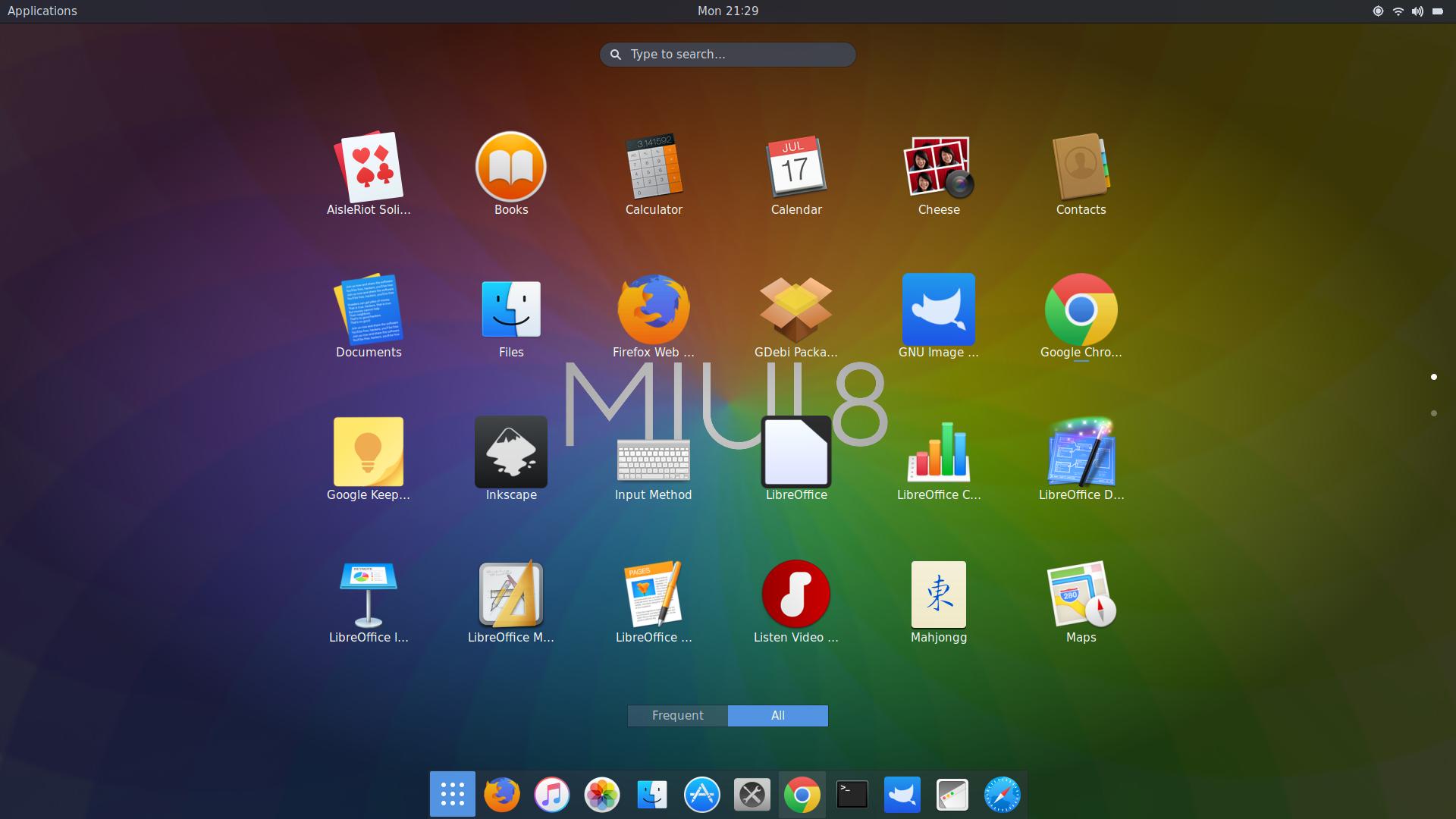
Task: Open the Finder-style Files icon in the dock
Action: pos(652,795)
